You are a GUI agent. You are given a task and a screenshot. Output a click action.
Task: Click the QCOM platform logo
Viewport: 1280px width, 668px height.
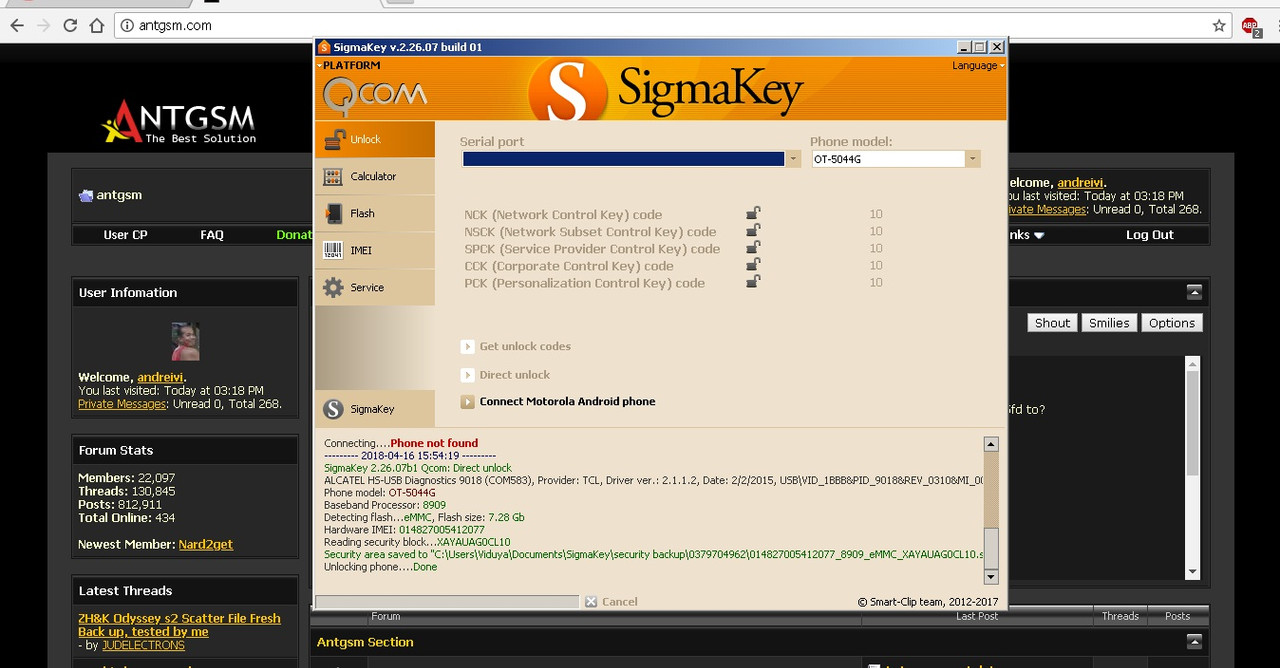[x=375, y=96]
